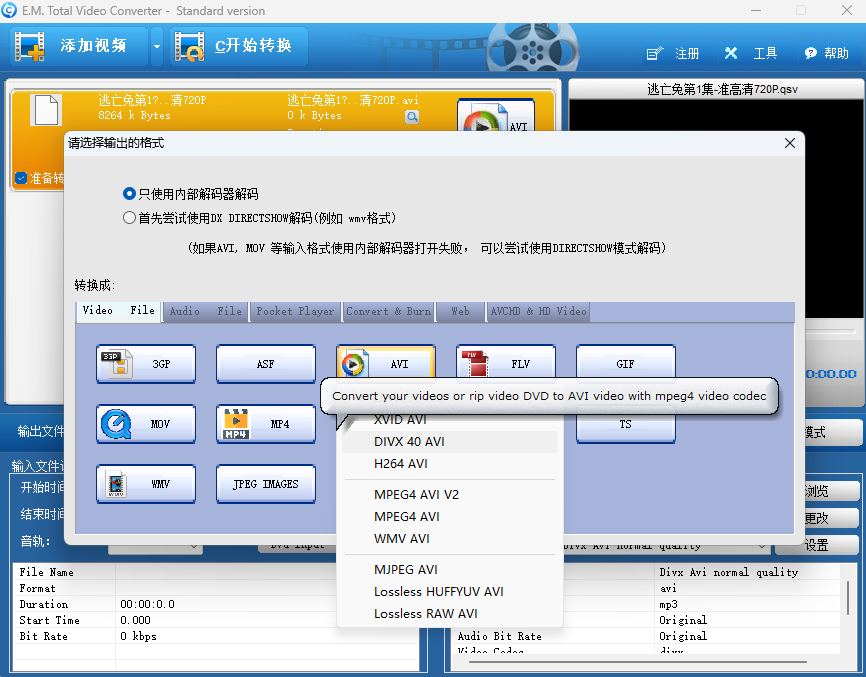
Task: Select the ASF output format icon
Action: [x=266, y=364]
